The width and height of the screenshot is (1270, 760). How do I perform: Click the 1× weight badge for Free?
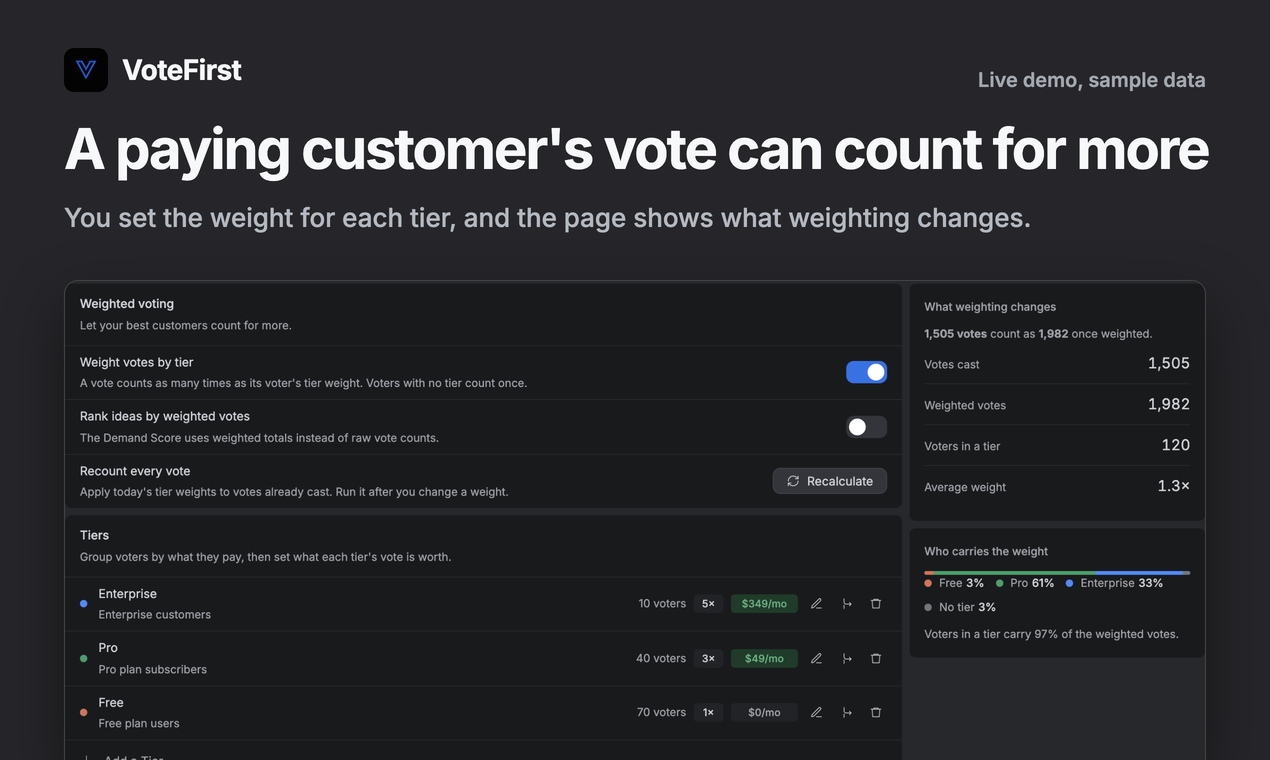point(708,712)
